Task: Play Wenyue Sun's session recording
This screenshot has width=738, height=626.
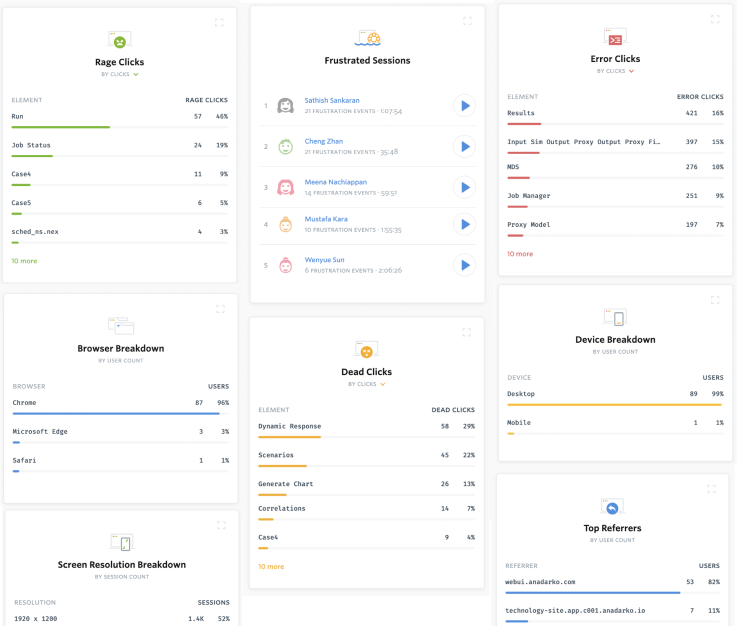Action: click(465, 265)
